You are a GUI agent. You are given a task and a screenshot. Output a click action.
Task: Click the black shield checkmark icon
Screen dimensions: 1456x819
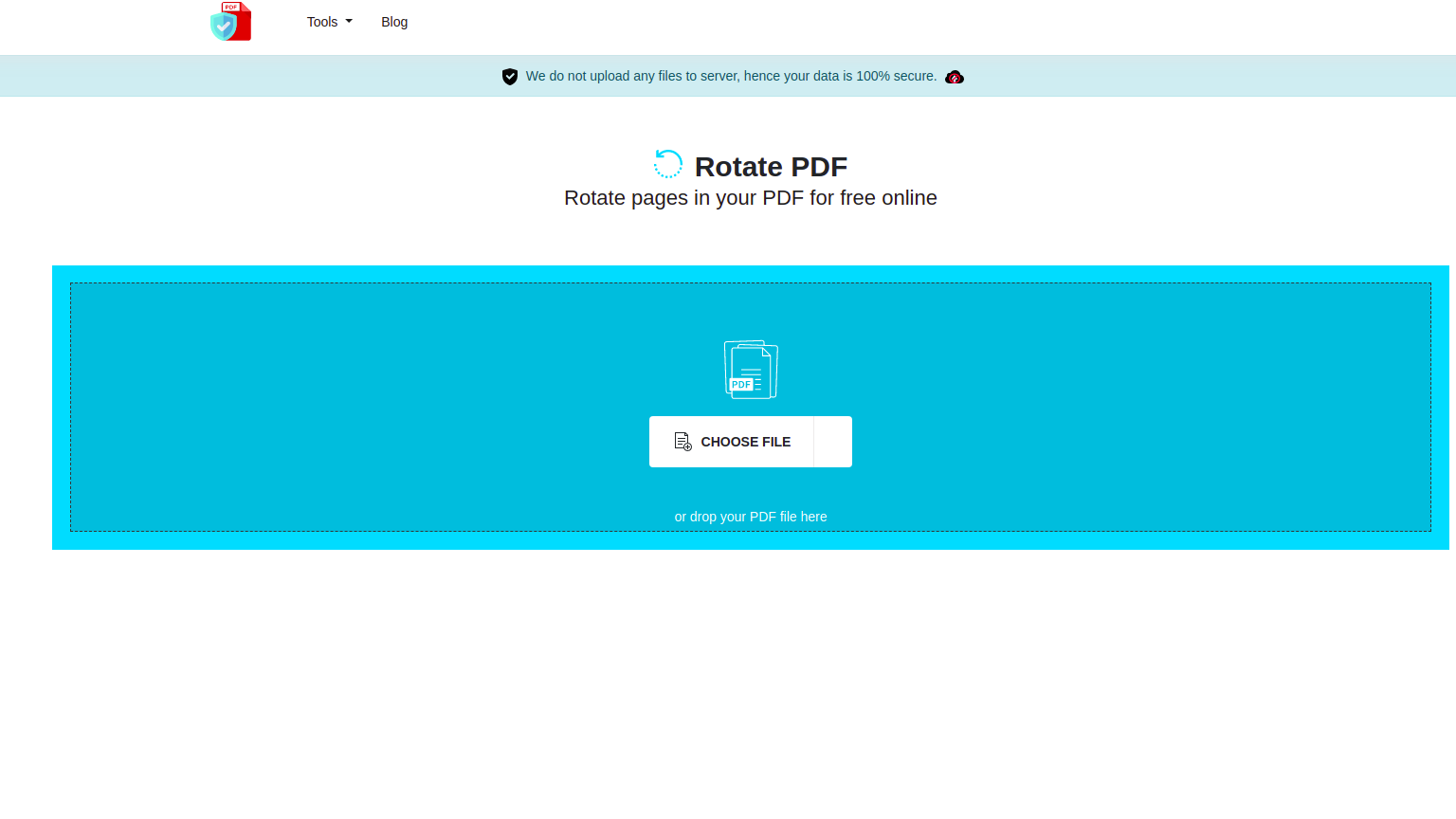click(510, 77)
